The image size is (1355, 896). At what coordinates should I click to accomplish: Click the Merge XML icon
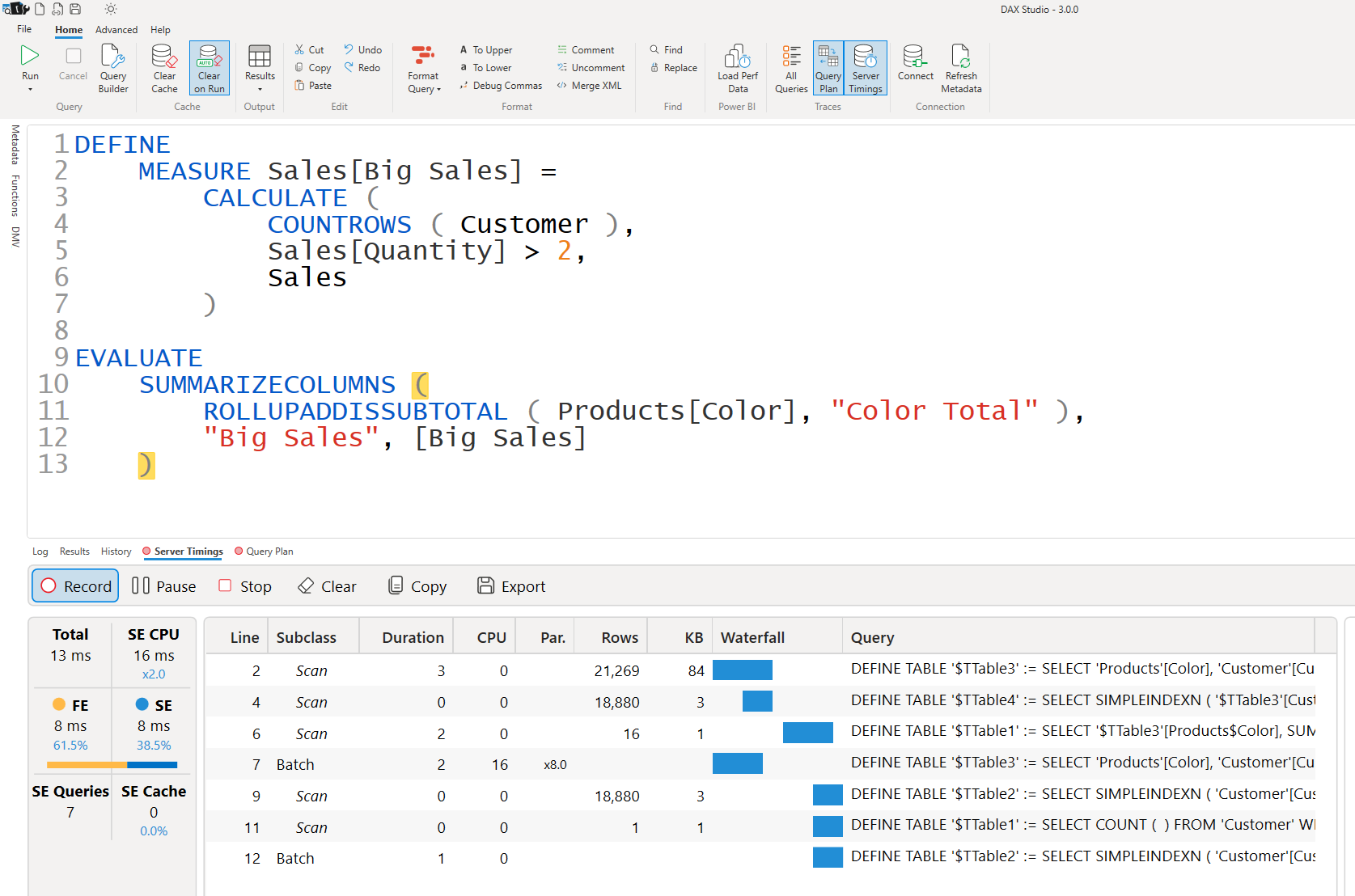pos(590,85)
